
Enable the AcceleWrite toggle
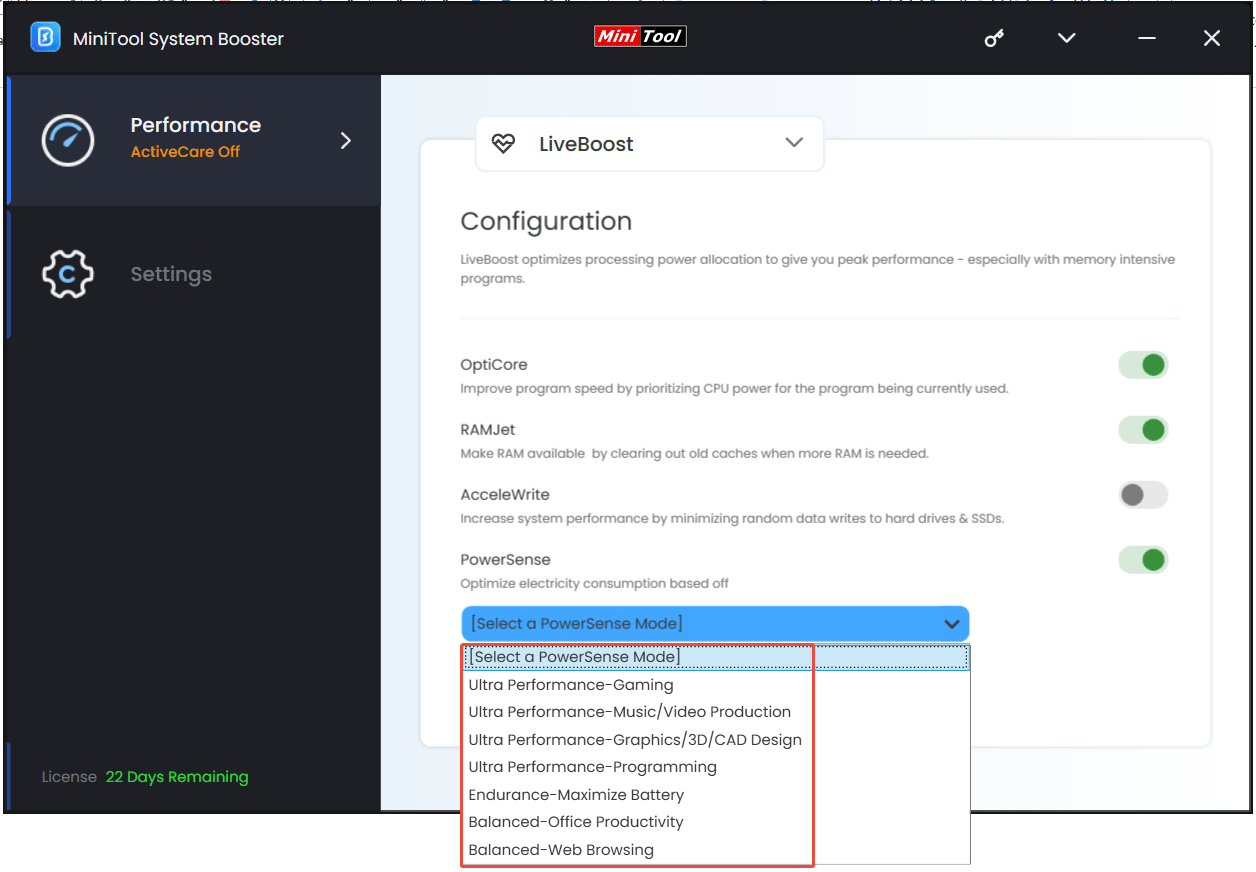click(1143, 495)
